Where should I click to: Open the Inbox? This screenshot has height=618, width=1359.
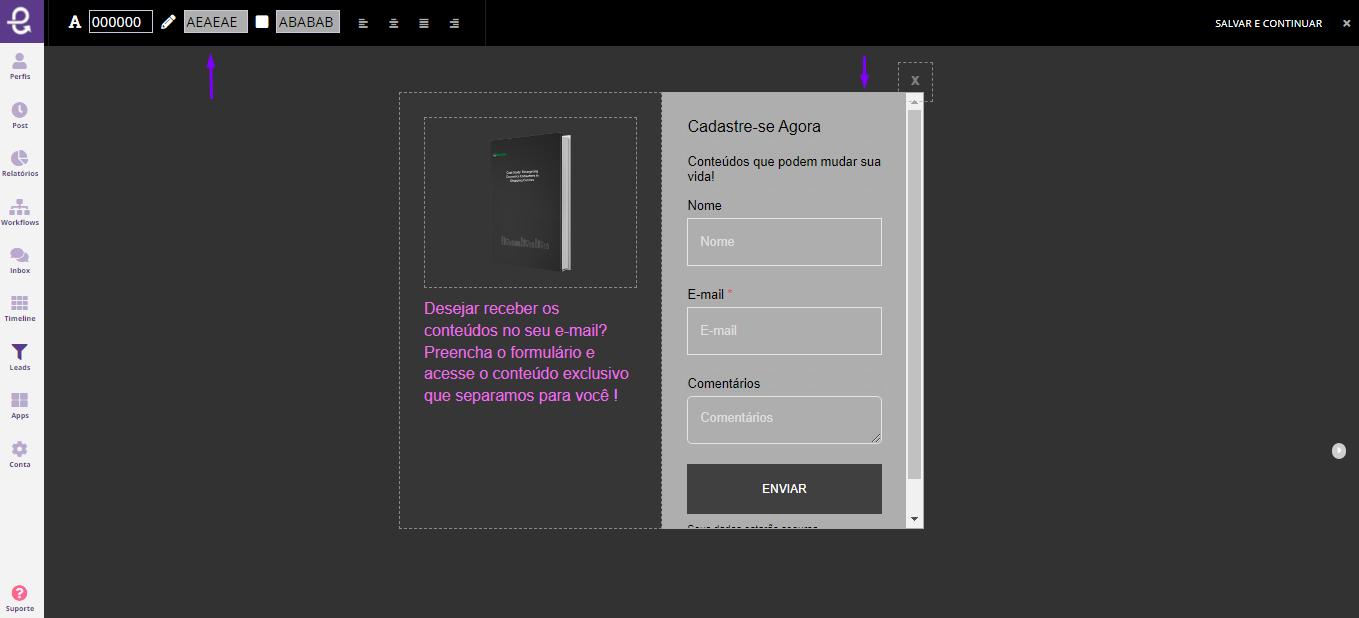pyautogui.click(x=20, y=260)
